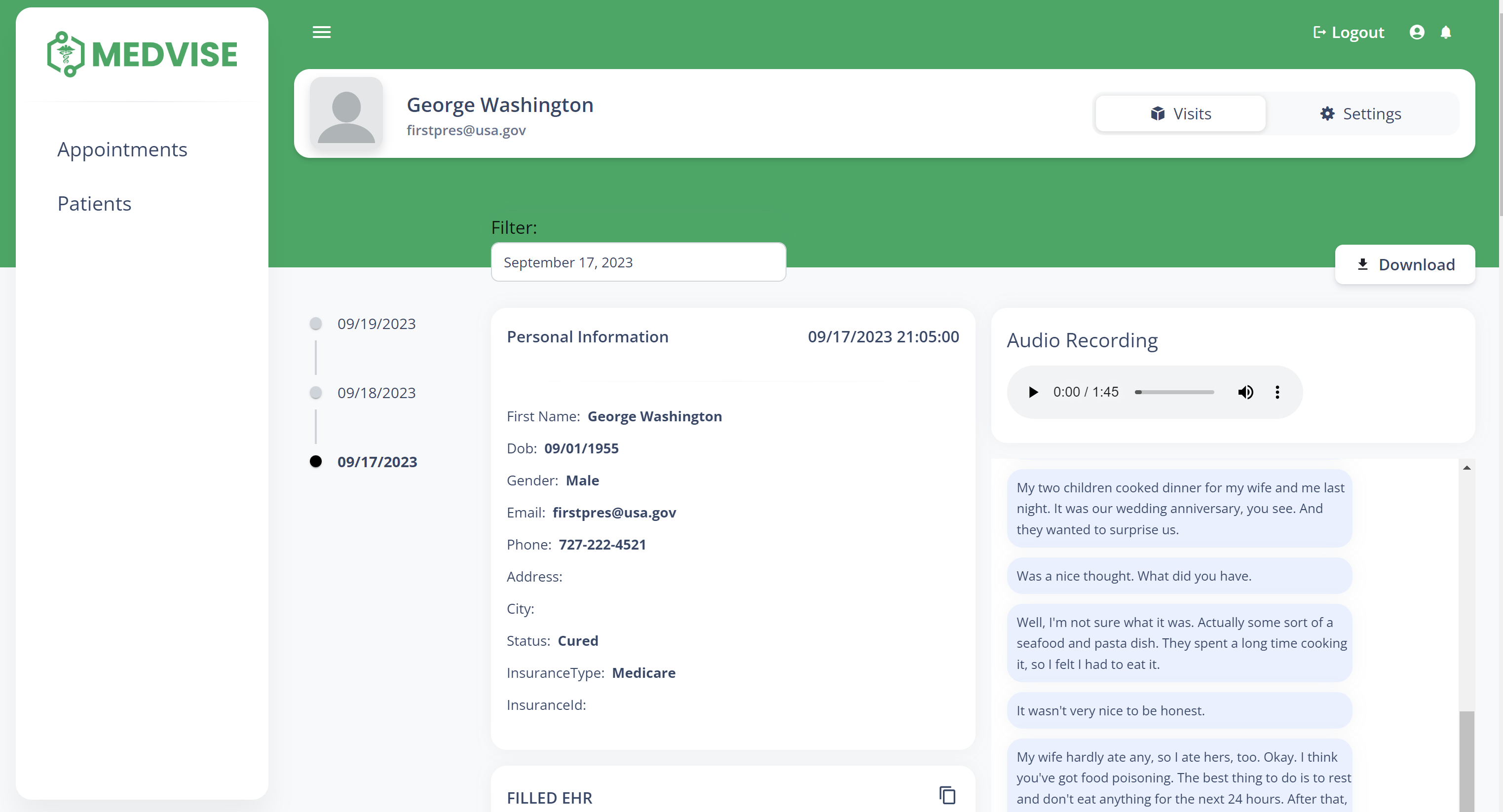Click the transcript scrollbar thumb

[1466, 761]
